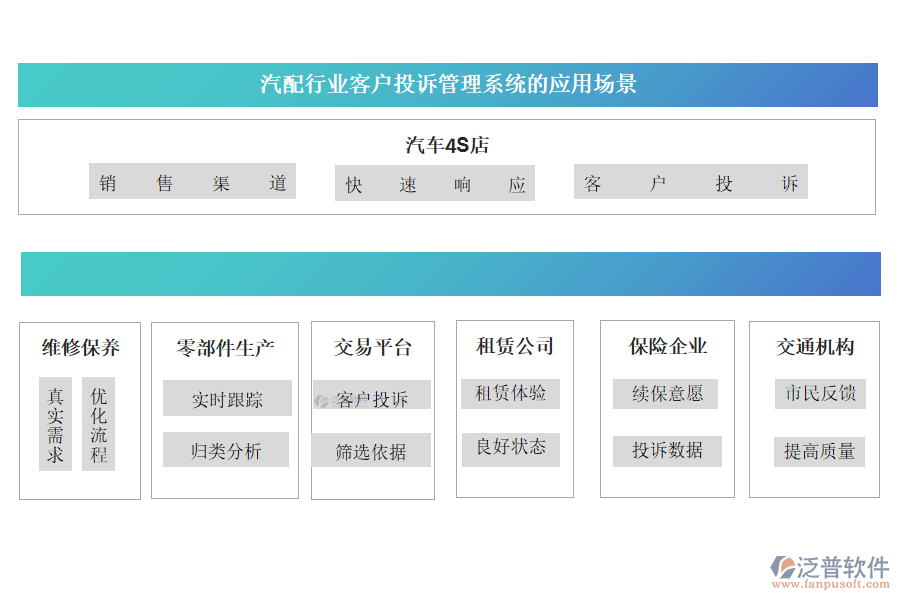Select the 租赁体验 box
The image size is (900, 600).
click(510, 393)
